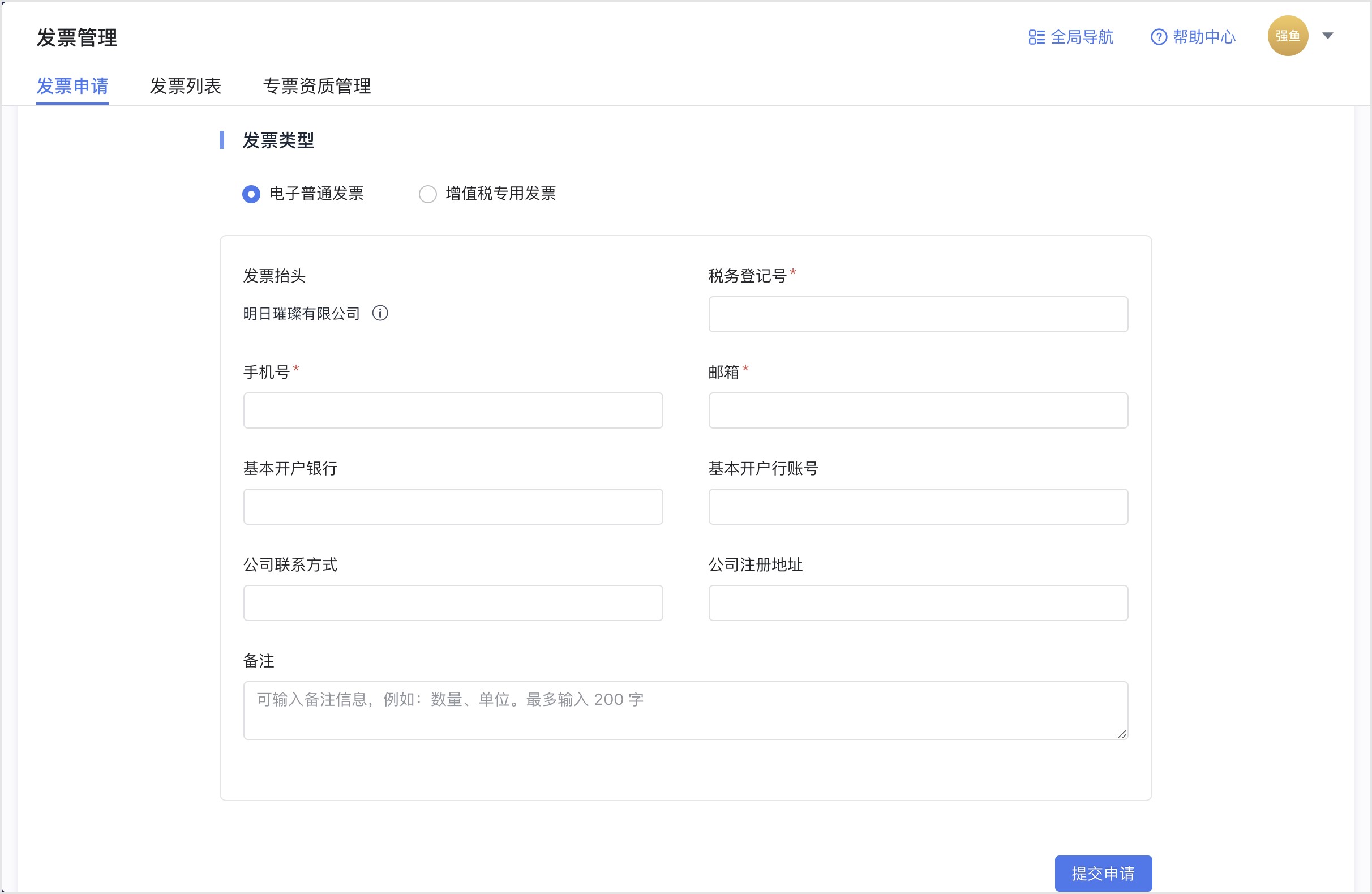Click the 帮助中心 question mark icon
Screen dimensions: 1372x894
pyautogui.click(x=1159, y=36)
